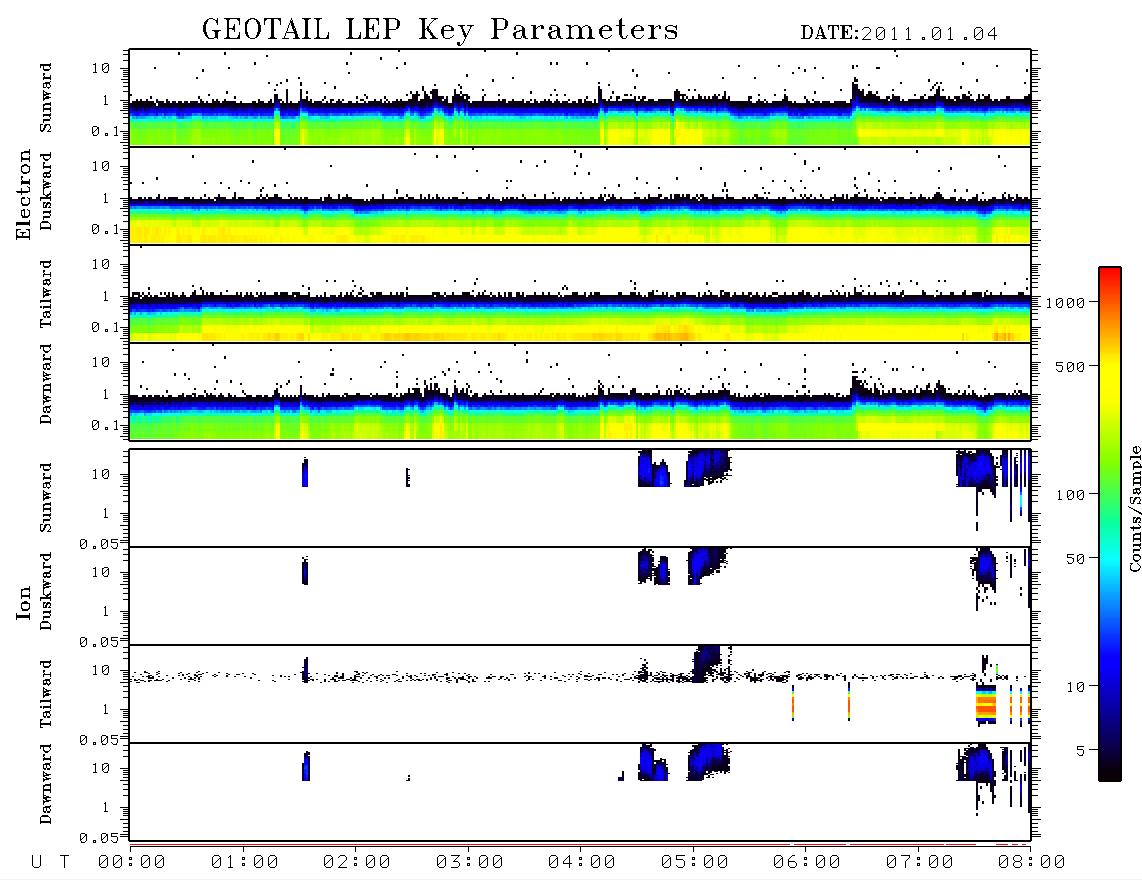Click the "5" color bar tick value

point(1081,751)
